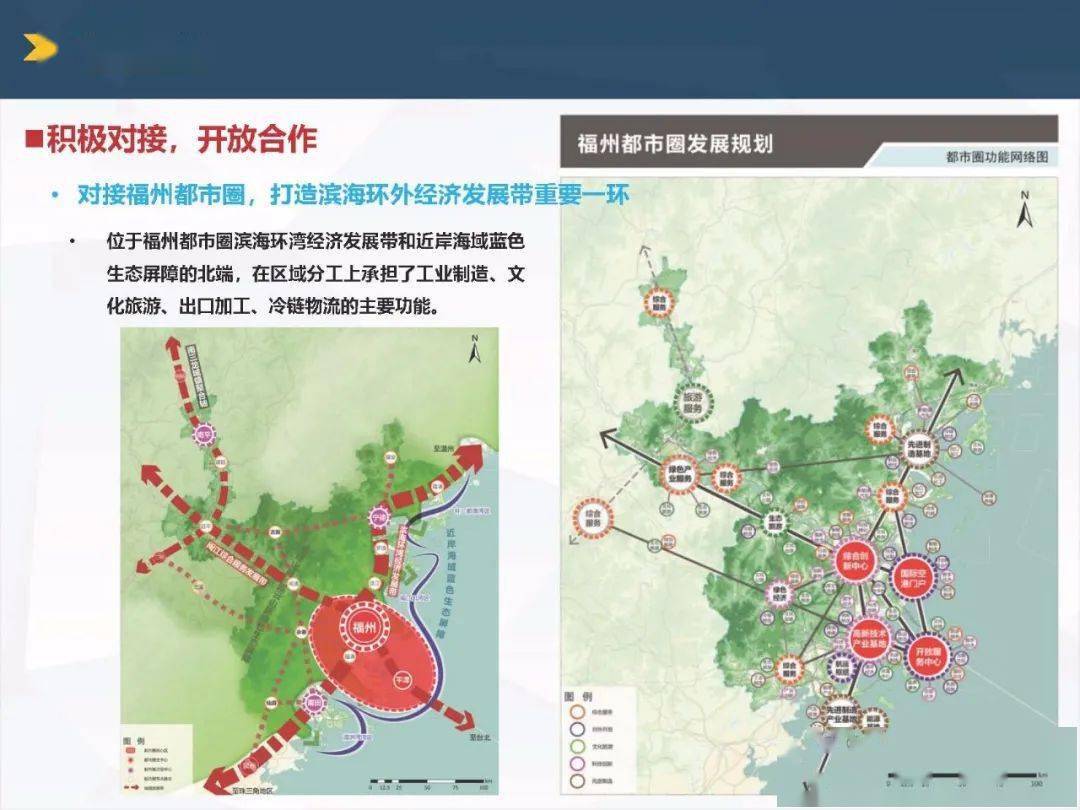
Task: Click the 国际空港门户 red node
Action: click(x=912, y=578)
